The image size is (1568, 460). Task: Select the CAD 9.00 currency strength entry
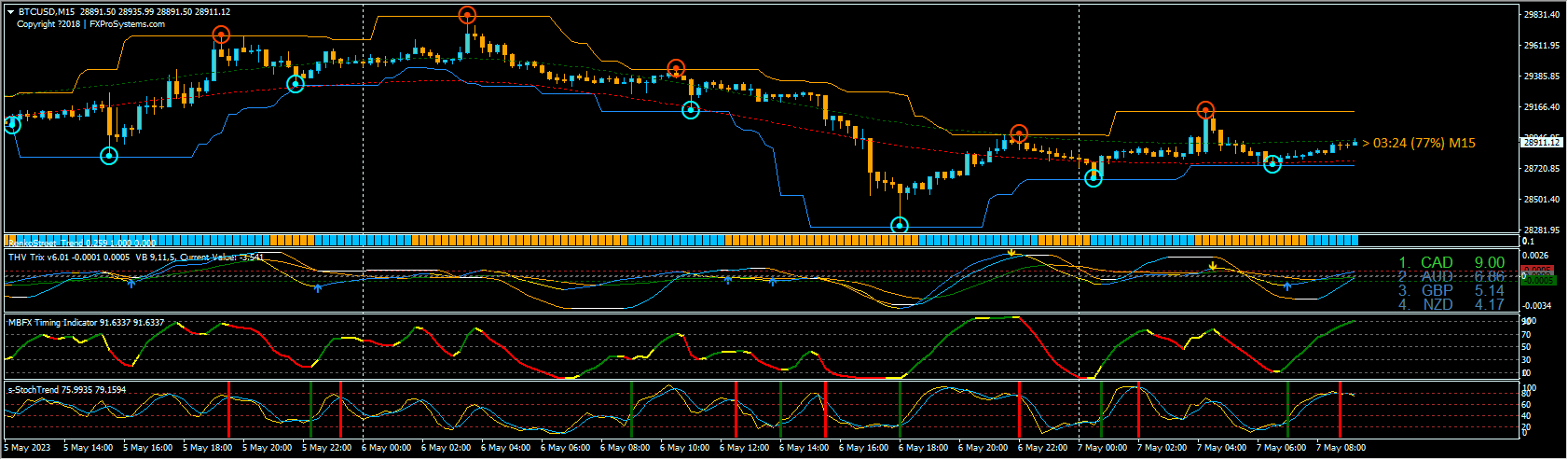1451,263
